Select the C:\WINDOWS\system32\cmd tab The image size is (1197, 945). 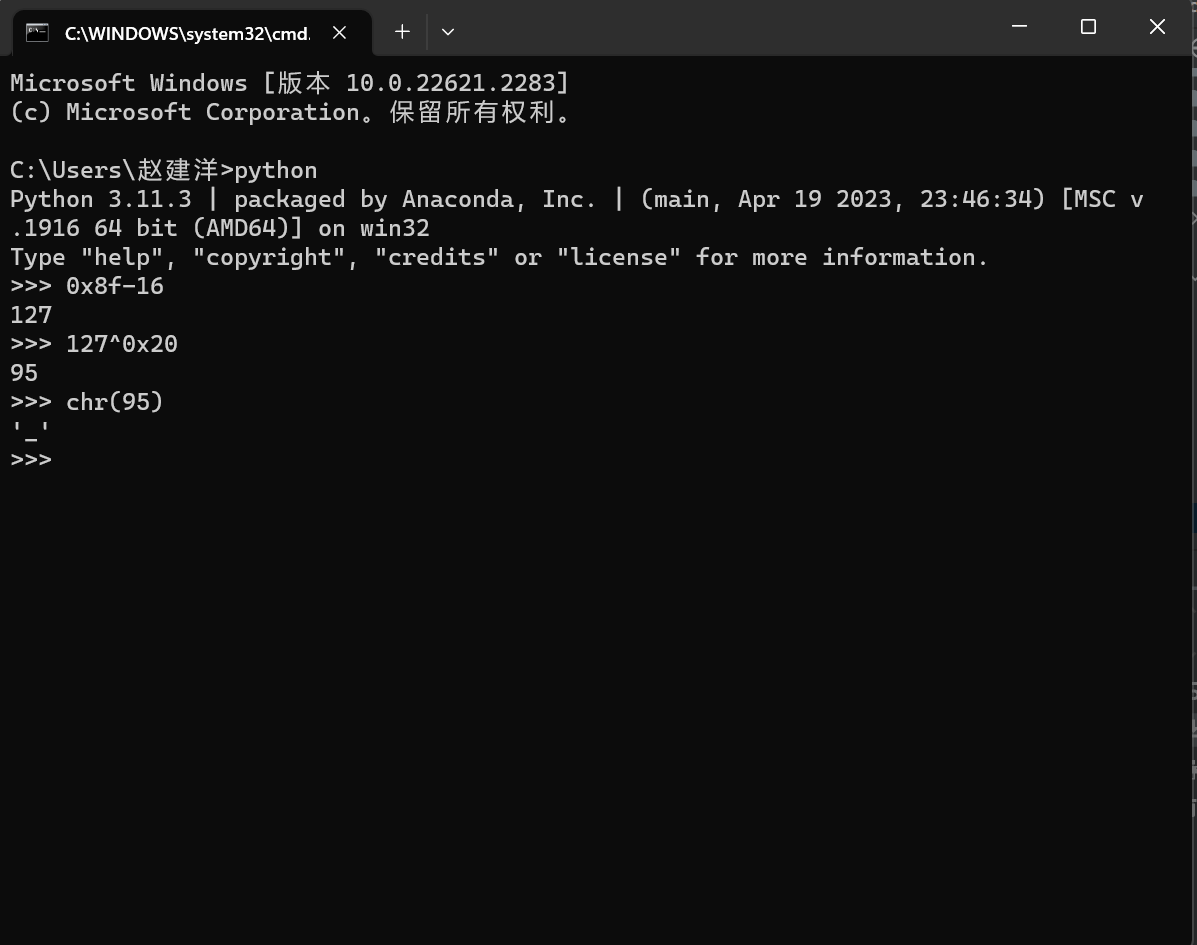coord(187,33)
